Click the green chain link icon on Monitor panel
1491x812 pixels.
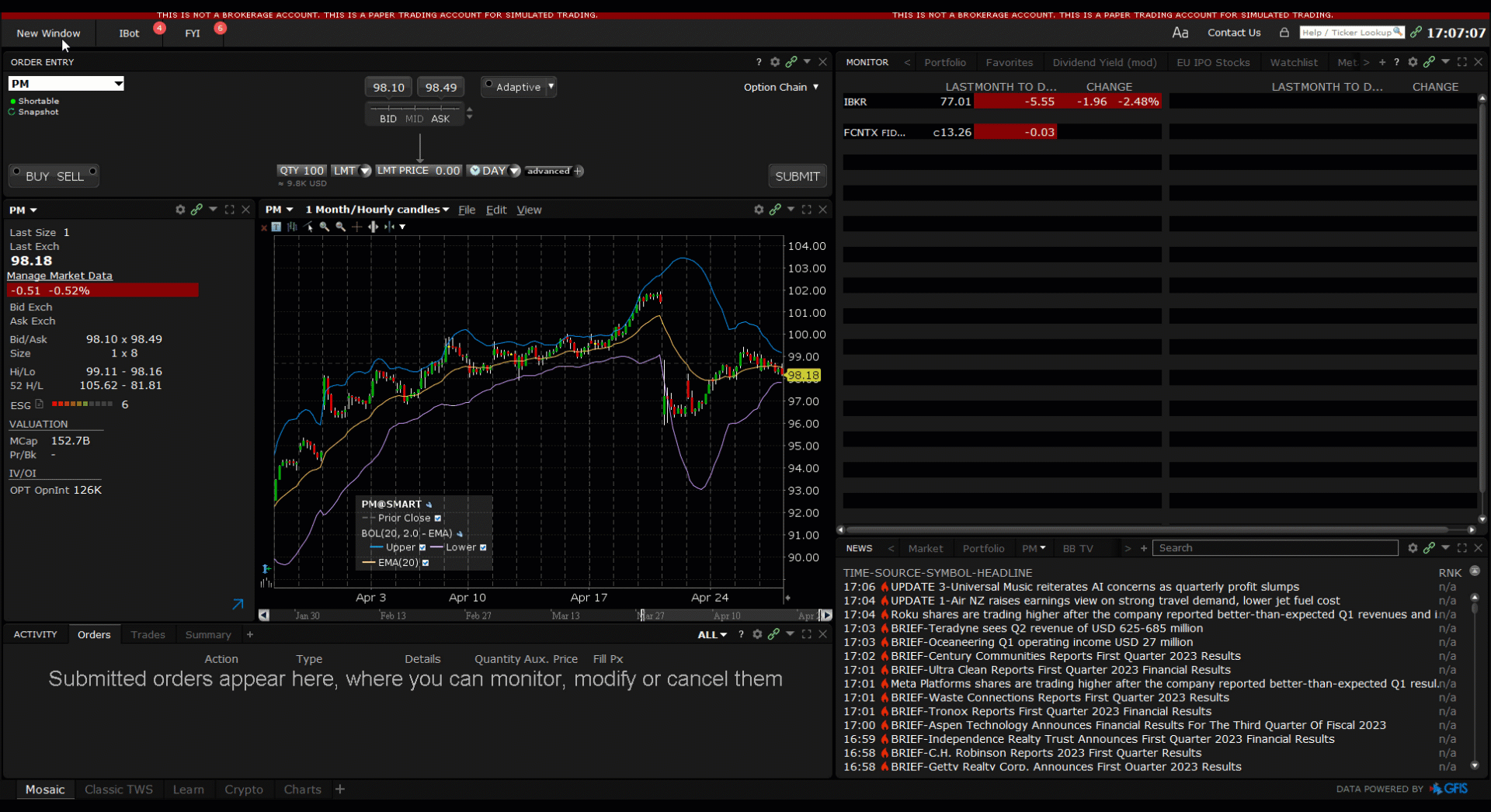click(1429, 62)
